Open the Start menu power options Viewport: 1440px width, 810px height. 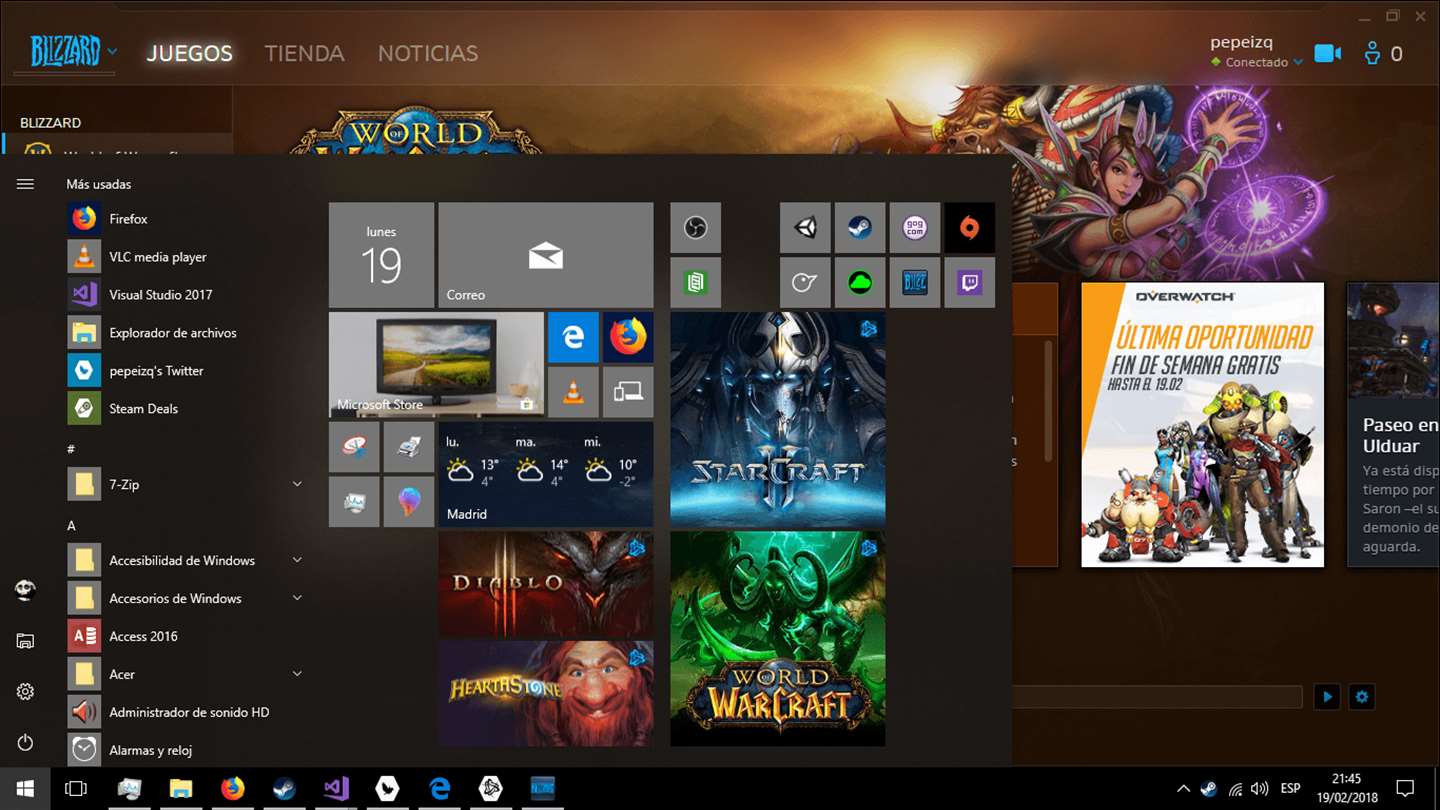click(x=25, y=742)
